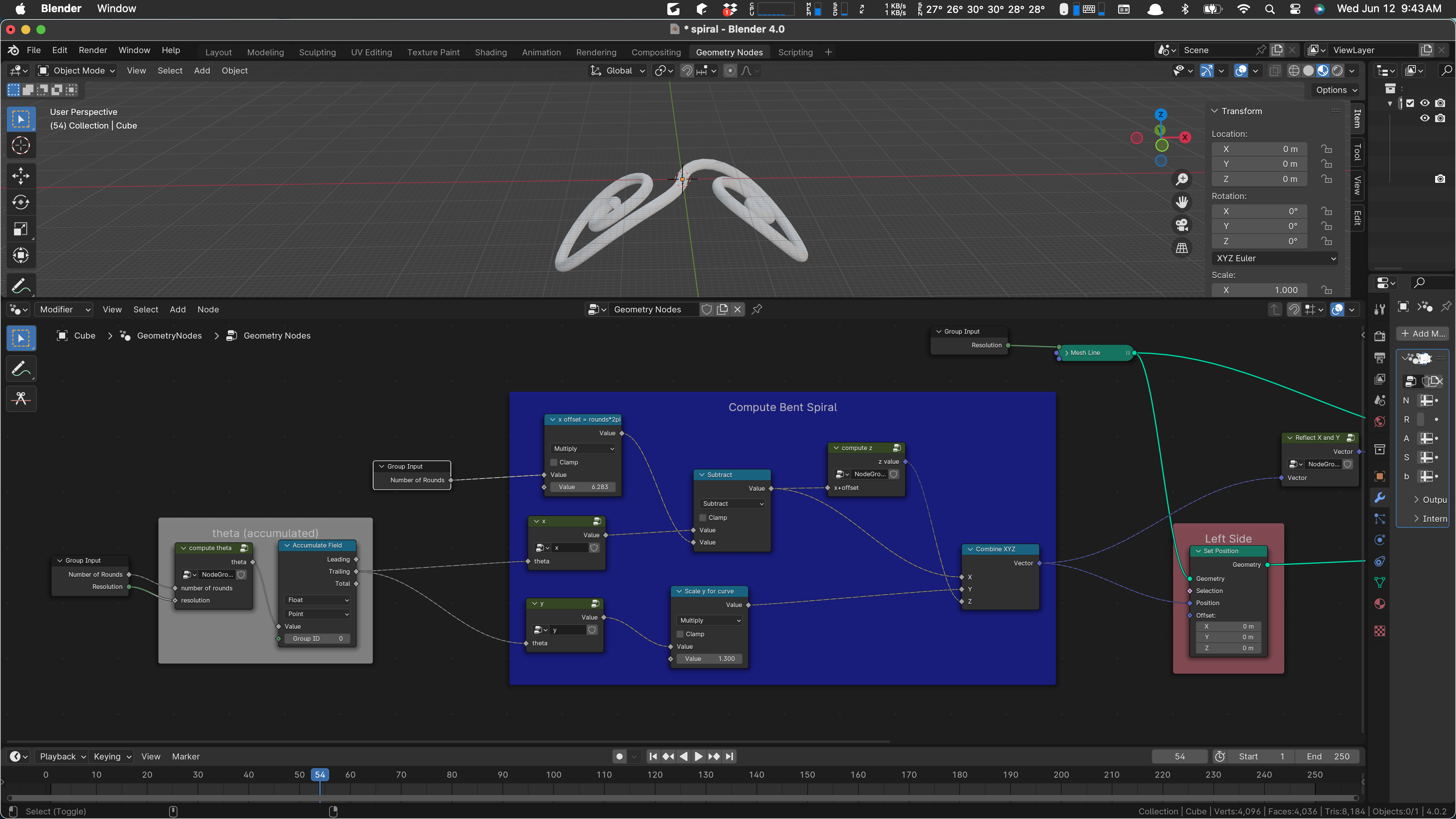This screenshot has width=1456, height=819.
Task: Play the animation in reverse
Action: click(683, 756)
